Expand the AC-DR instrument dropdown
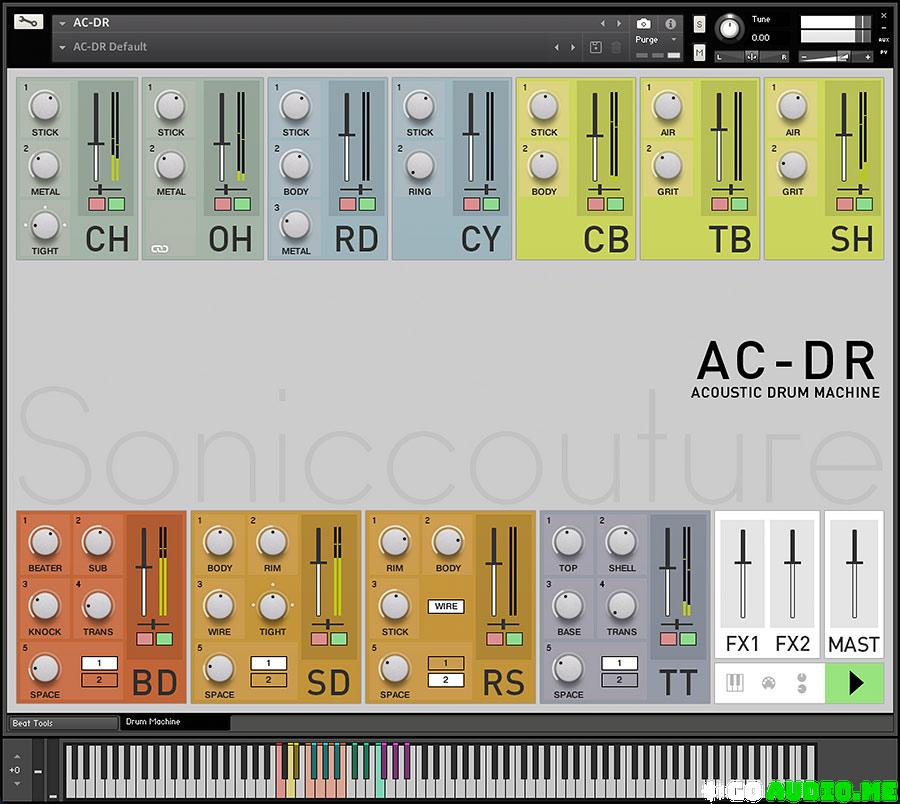Image resolution: width=900 pixels, height=804 pixels. [63, 23]
